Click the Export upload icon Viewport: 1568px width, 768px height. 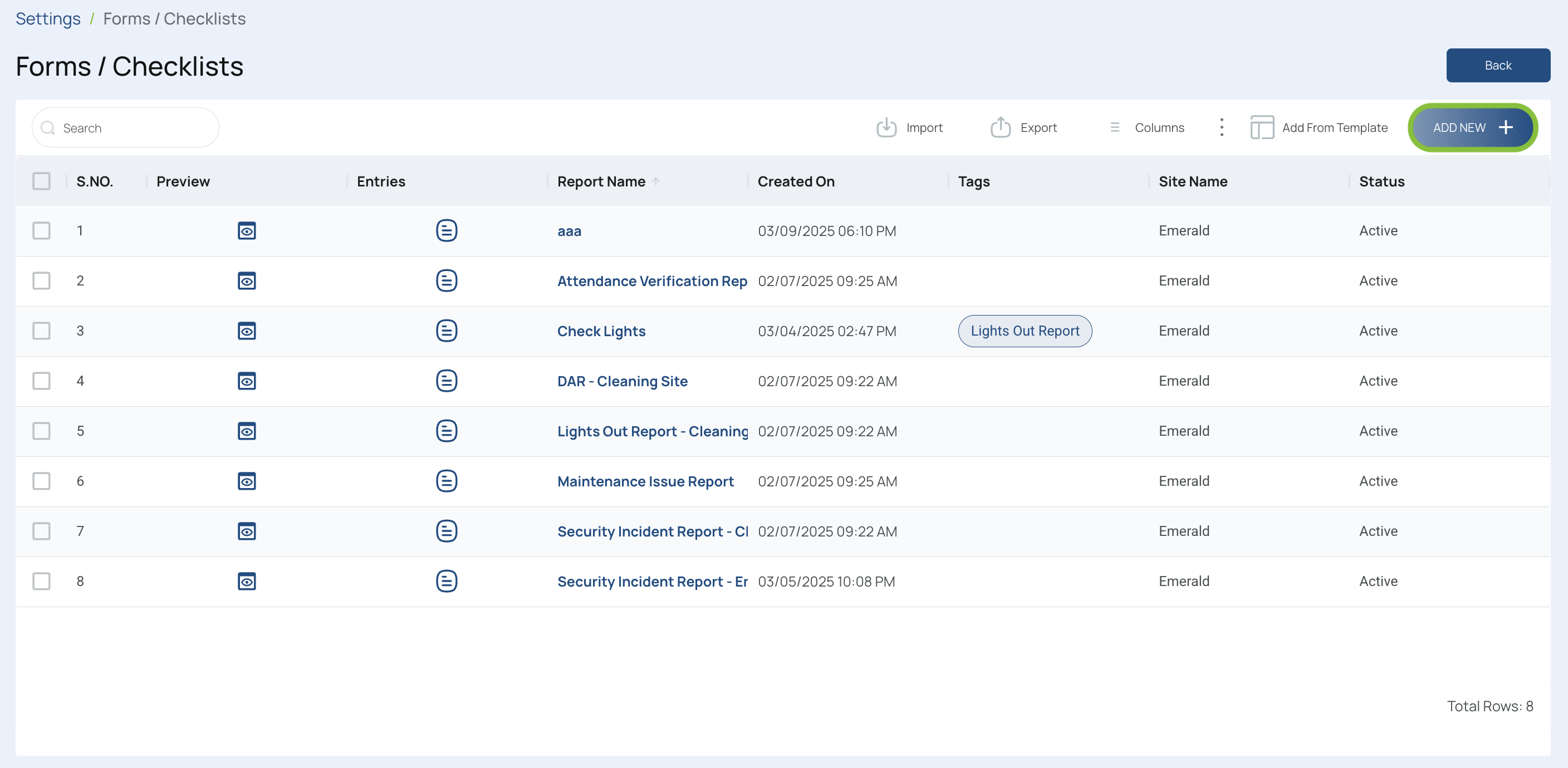point(1001,127)
